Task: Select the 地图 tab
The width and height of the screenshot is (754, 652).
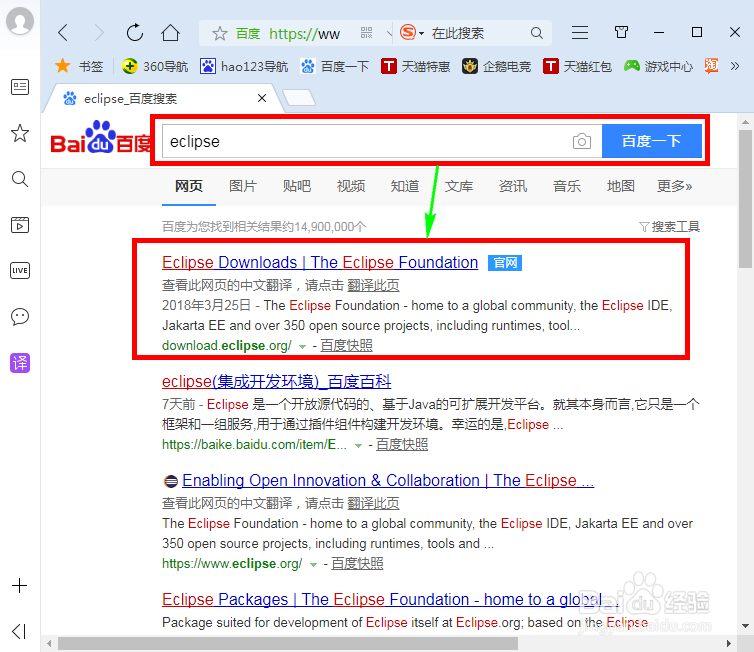Action: pyautogui.click(x=620, y=186)
